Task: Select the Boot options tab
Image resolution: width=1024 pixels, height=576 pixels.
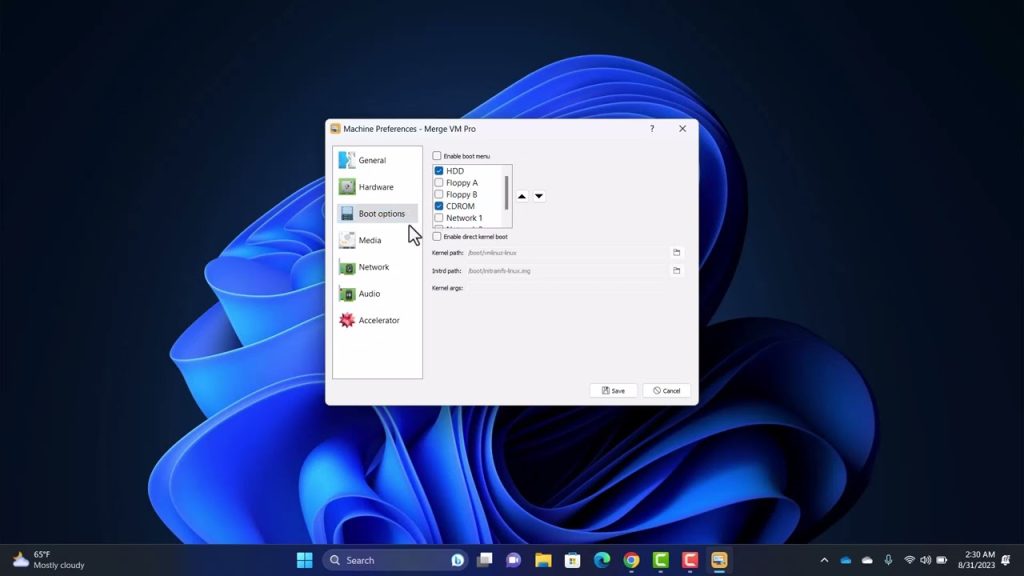Action: (x=381, y=214)
